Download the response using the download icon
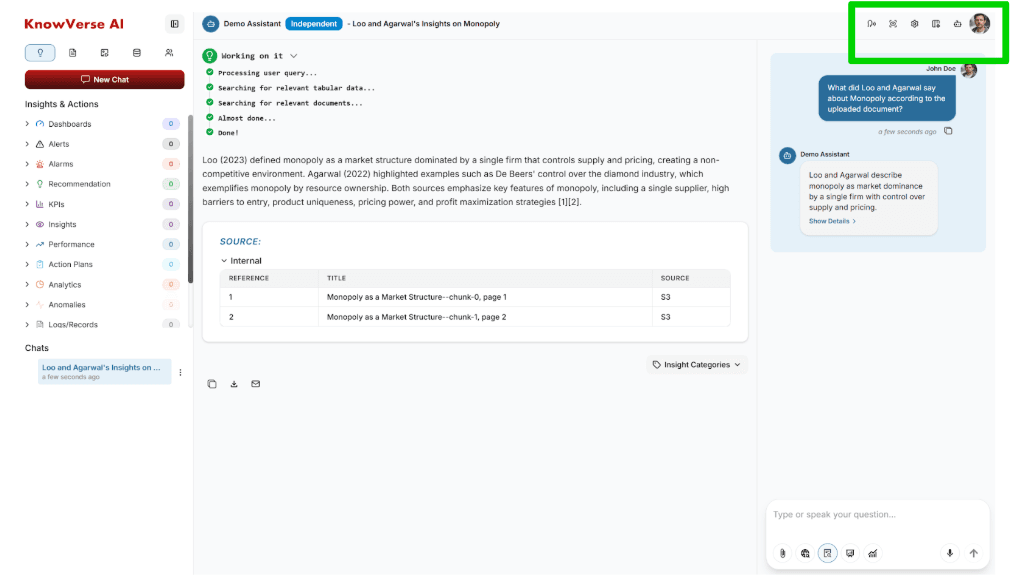Image resolution: width=1011 pixels, height=579 pixels. click(x=234, y=383)
